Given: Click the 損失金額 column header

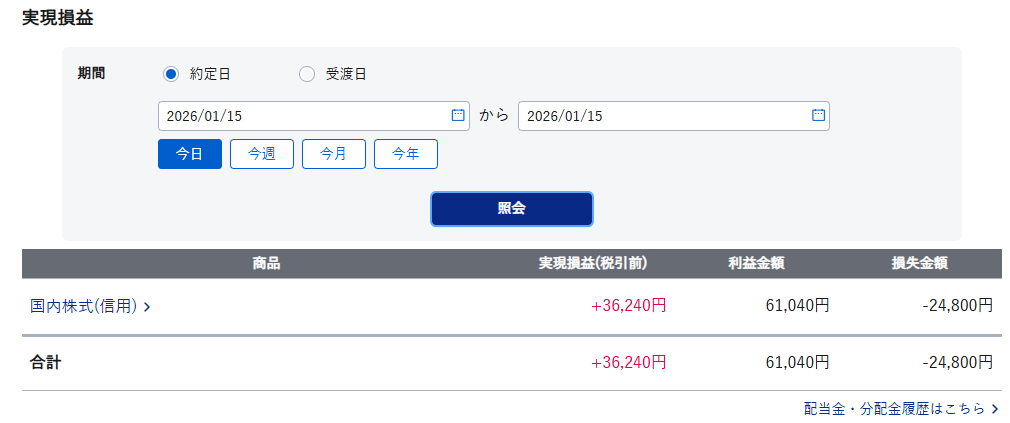Looking at the screenshot, I should click(x=920, y=263).
